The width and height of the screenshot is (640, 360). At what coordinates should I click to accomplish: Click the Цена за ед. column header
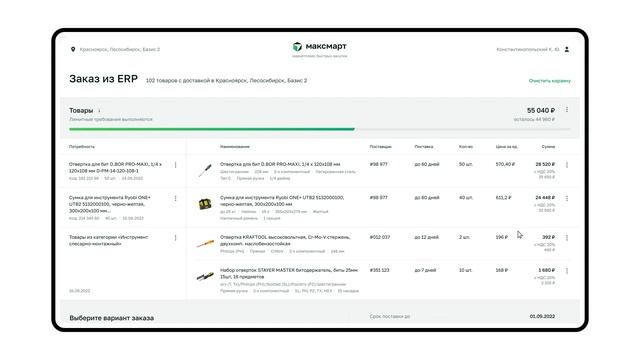pyautogui.click(x=507, y=147)
